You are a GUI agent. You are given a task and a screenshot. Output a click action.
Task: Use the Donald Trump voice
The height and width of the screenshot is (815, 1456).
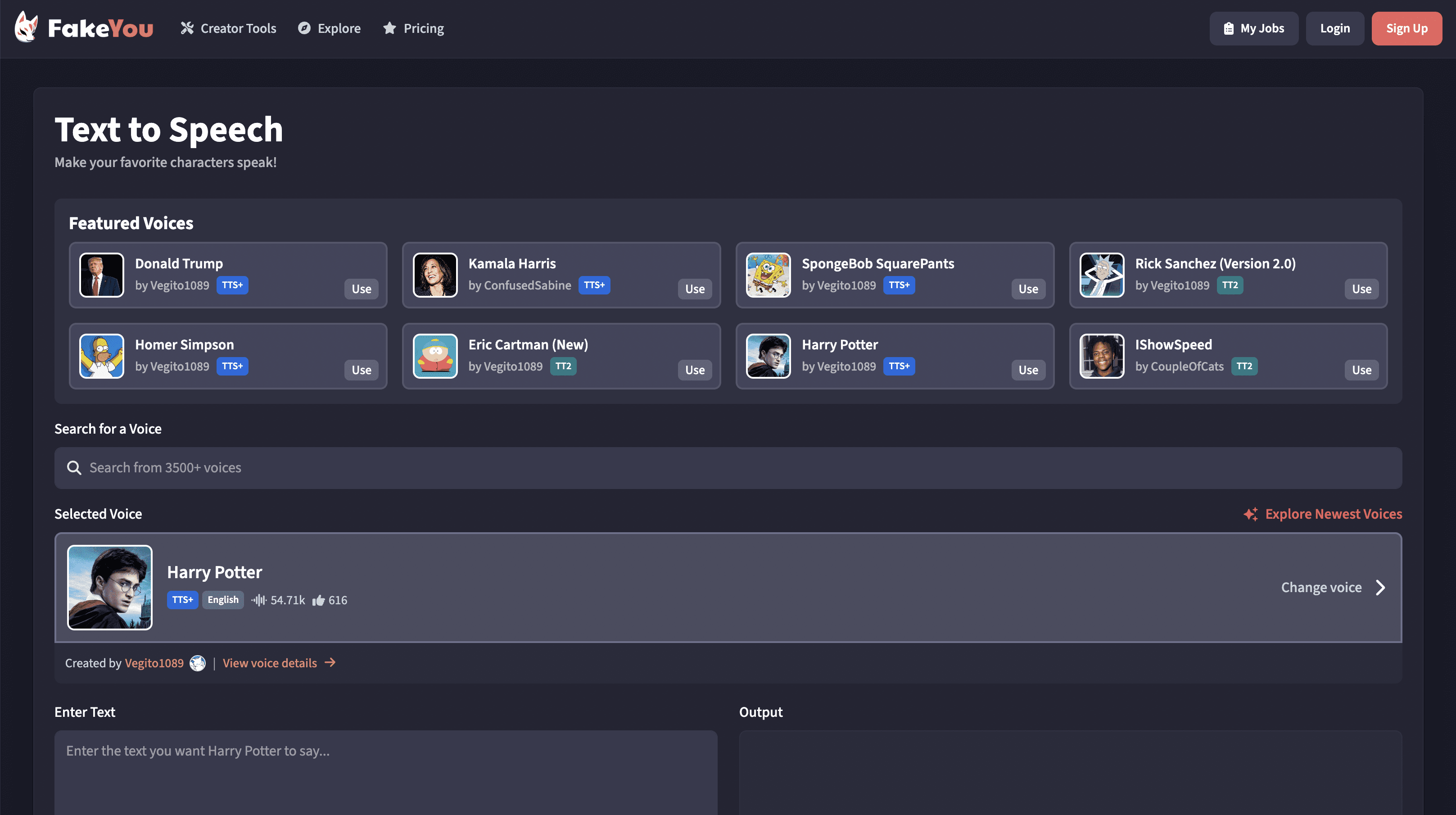pyautogui.click(x=362, y=290)
